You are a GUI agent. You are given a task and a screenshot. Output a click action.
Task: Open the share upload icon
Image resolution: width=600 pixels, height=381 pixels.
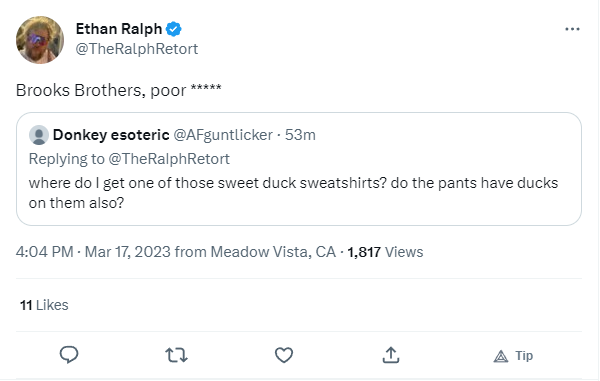391,355
